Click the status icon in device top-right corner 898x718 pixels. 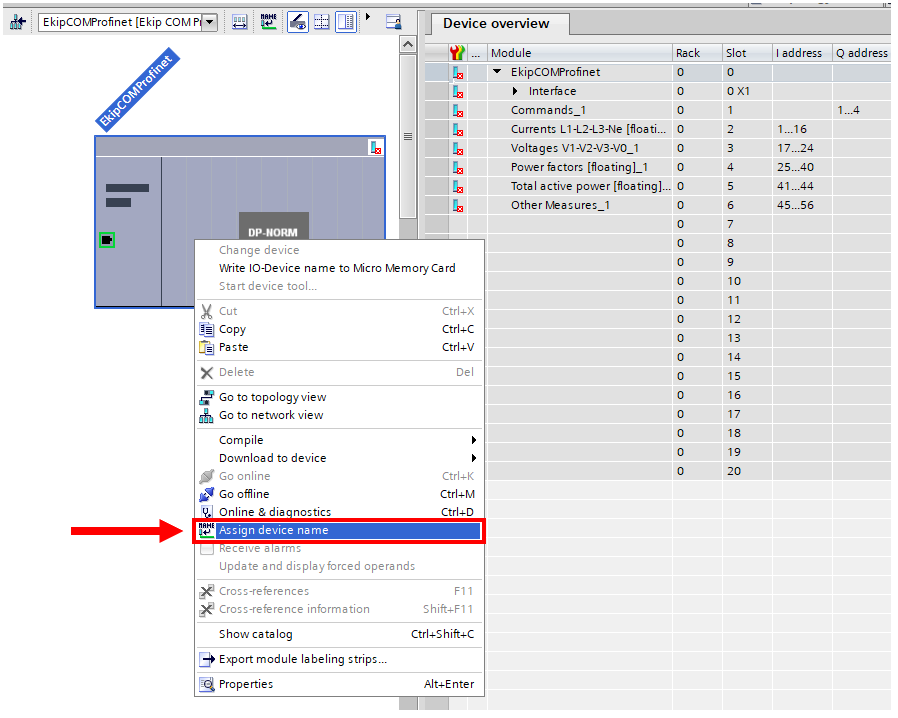tap(375, 147)
